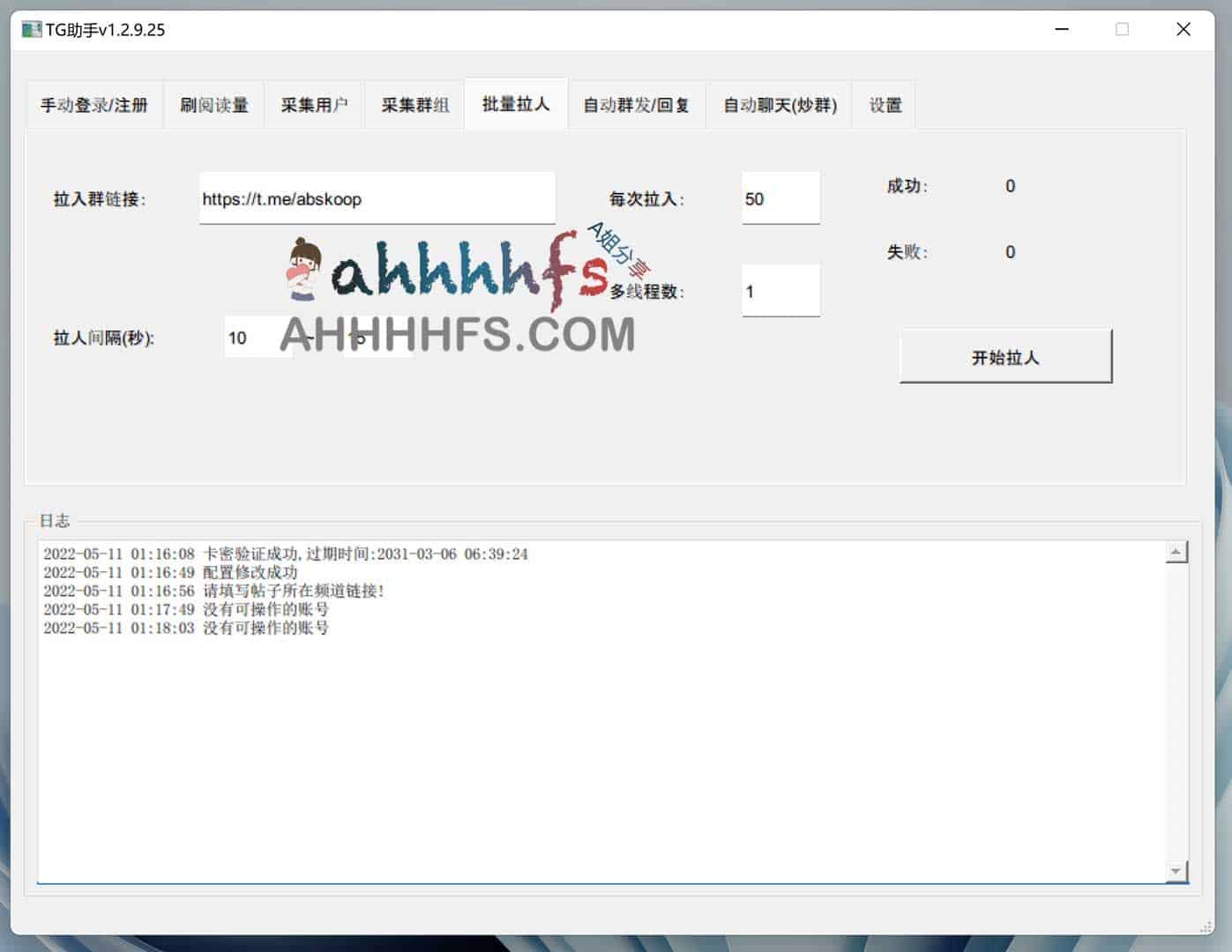1232x952 pixels.
Task: Click the window resize grip corner icon
Action: point(1206,926)
